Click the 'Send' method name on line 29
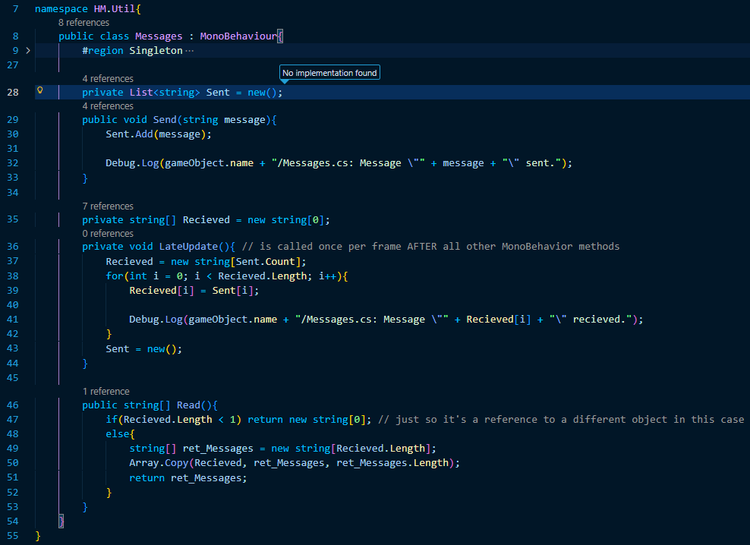 165,120
